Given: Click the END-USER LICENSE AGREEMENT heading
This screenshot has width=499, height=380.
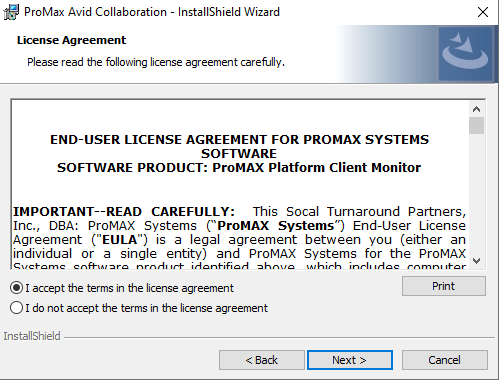Looking at the screenshot, I should [239, 146].
